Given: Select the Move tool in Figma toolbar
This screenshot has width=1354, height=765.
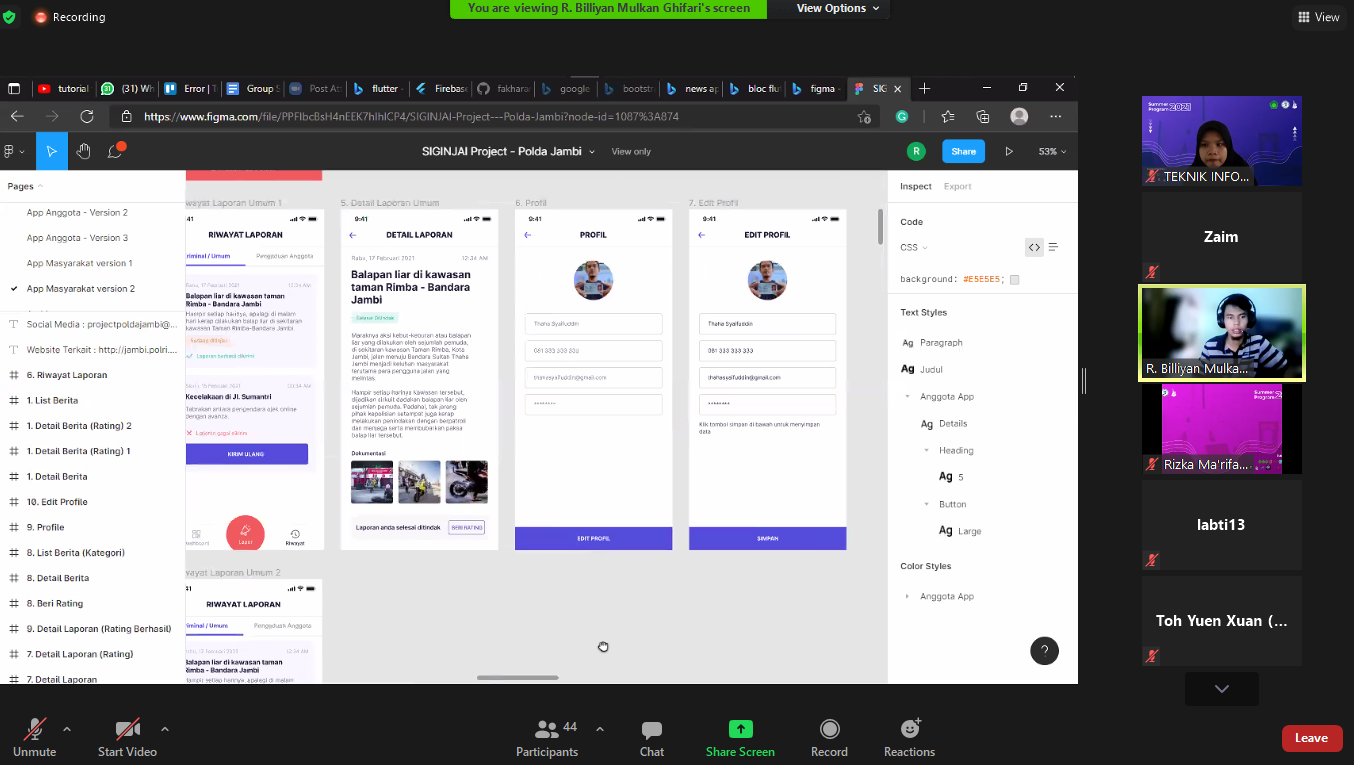Looking at the screenshot, I should point(51,152).
